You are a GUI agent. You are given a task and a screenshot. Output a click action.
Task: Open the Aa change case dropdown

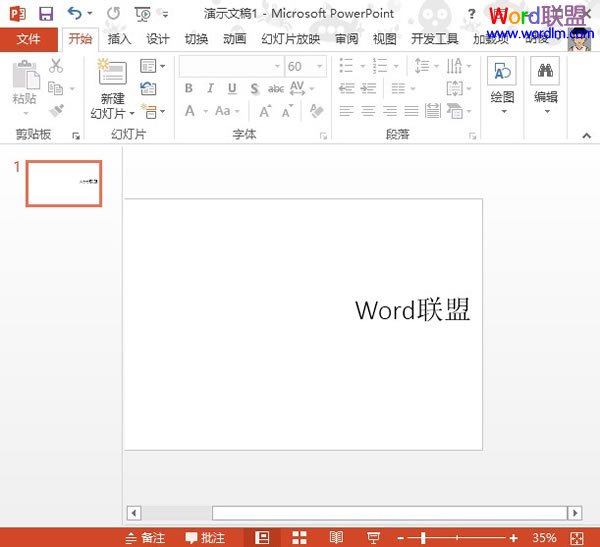(x=227, y=111)
